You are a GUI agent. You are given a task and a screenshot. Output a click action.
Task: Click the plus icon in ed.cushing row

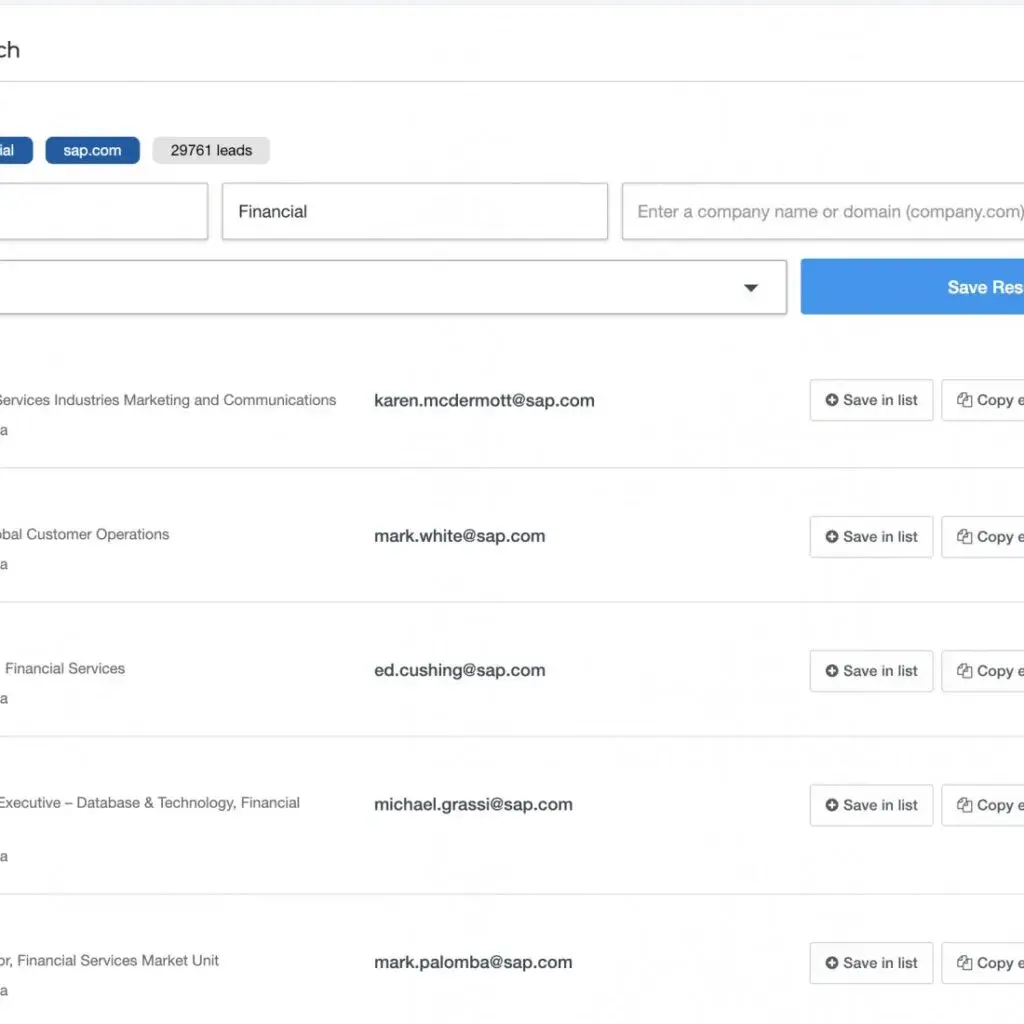831,671
